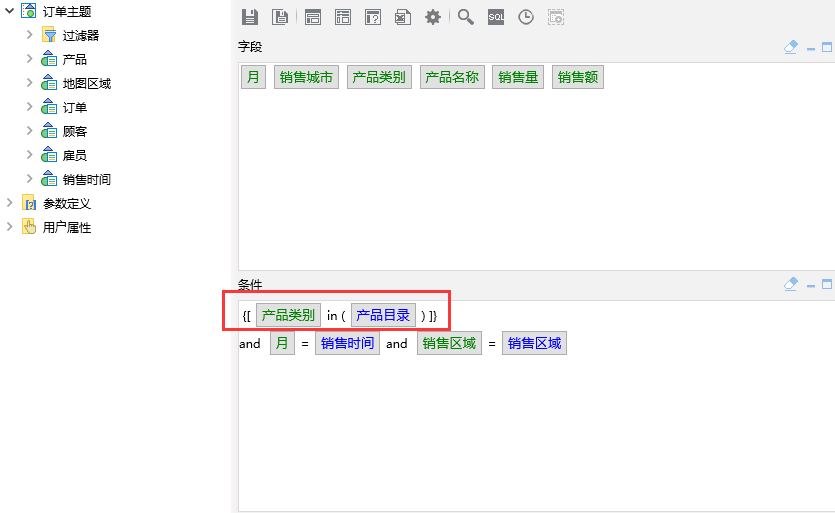Click the green 销售区域 field chip

(449, 343)
